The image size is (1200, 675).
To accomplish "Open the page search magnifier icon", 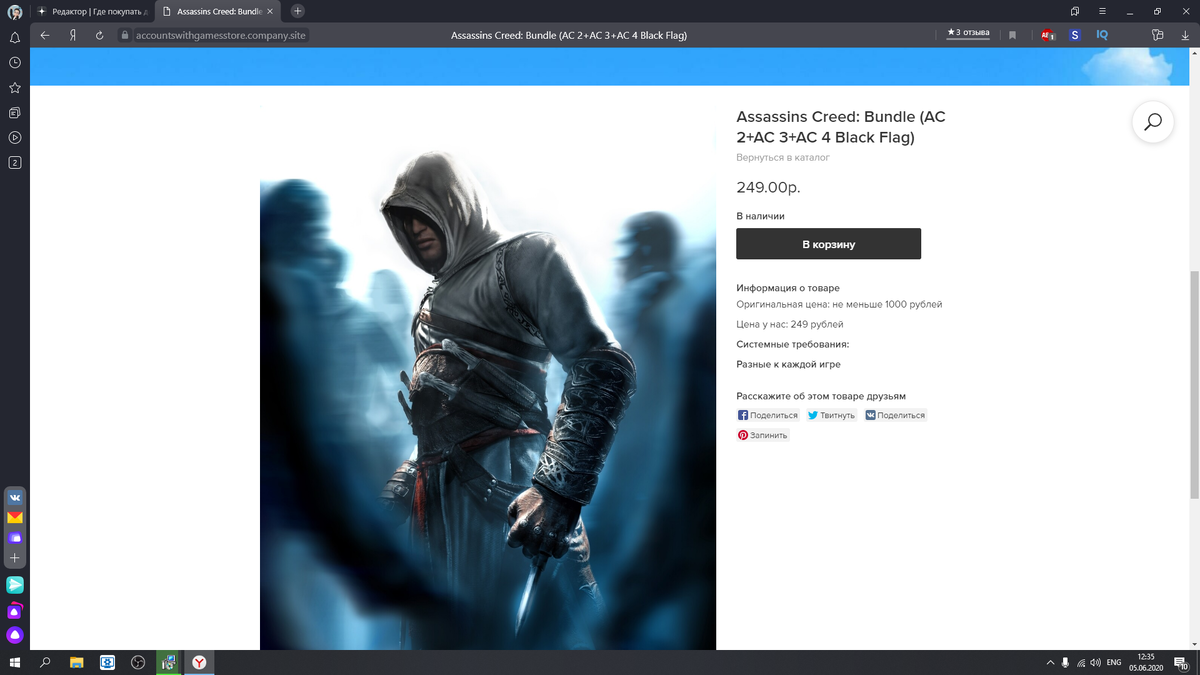I will [1152, 121].
